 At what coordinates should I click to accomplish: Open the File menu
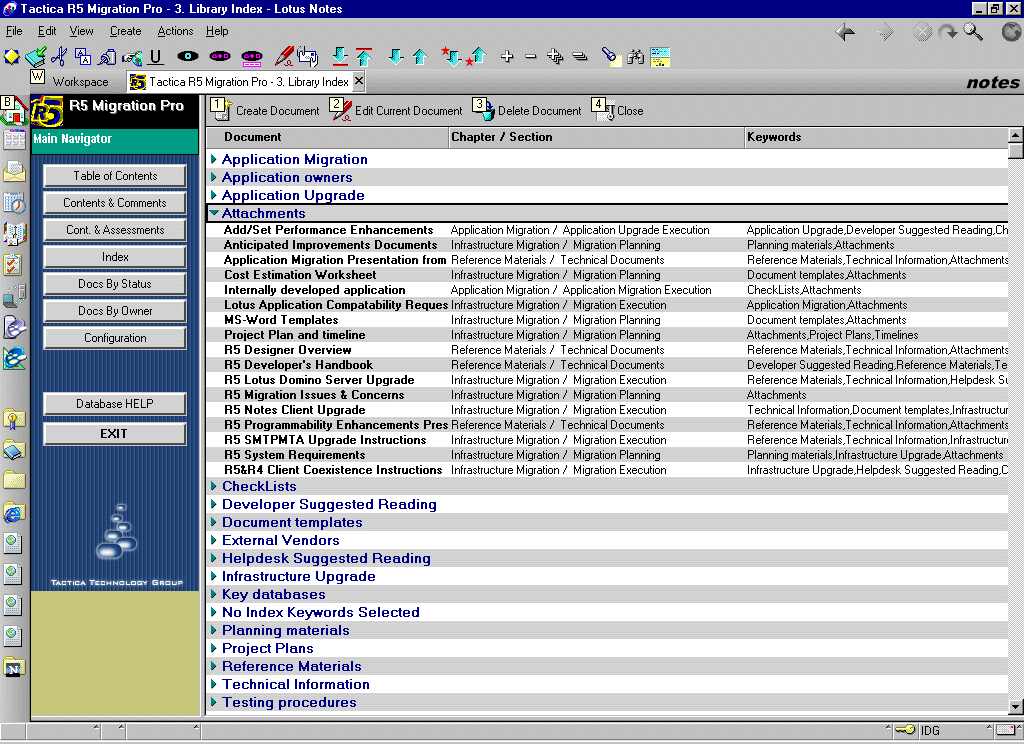pyautogui.click(x=14, y=31)
